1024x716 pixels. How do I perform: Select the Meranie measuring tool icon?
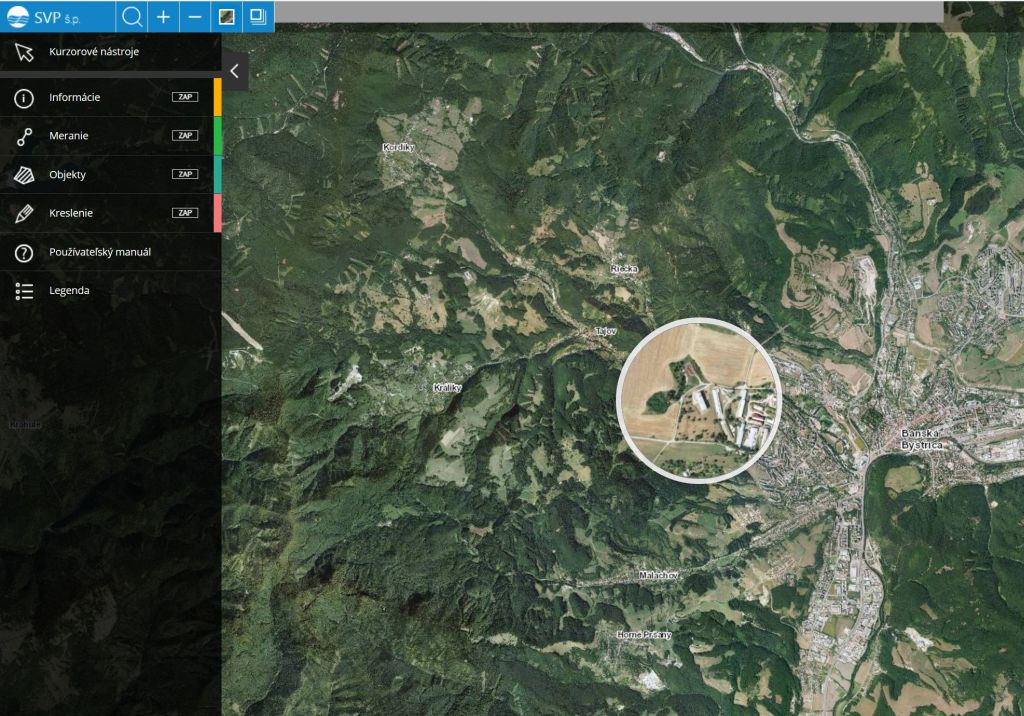pos(24,137)
